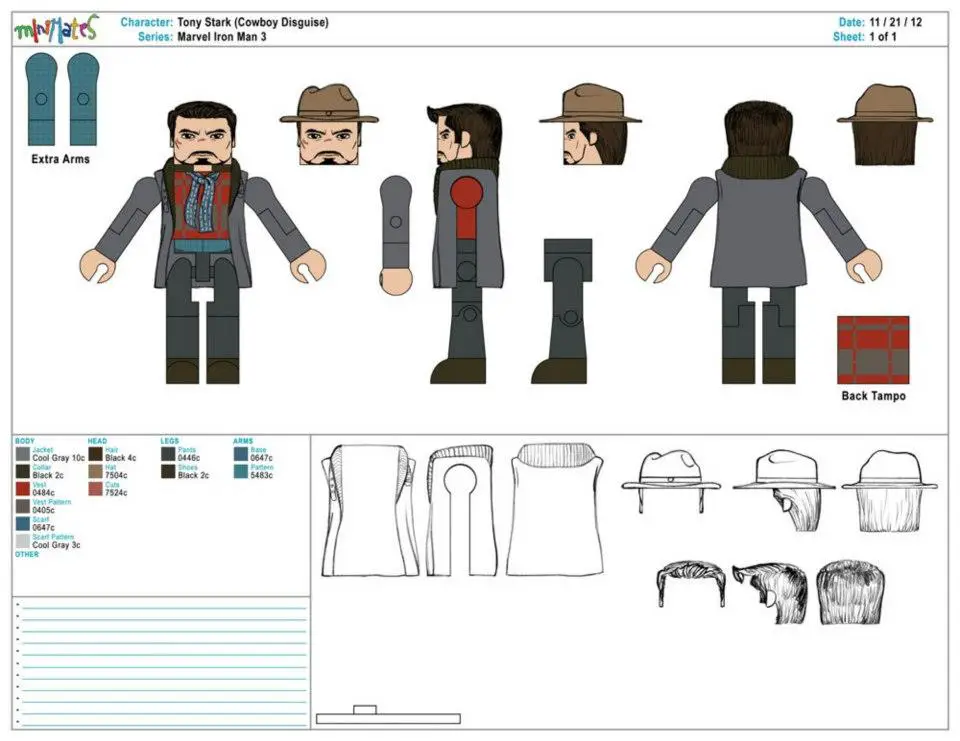Click the back view of hat with hair
The height and width of the screenshot is (741, 960).
(x=884, y=125)
